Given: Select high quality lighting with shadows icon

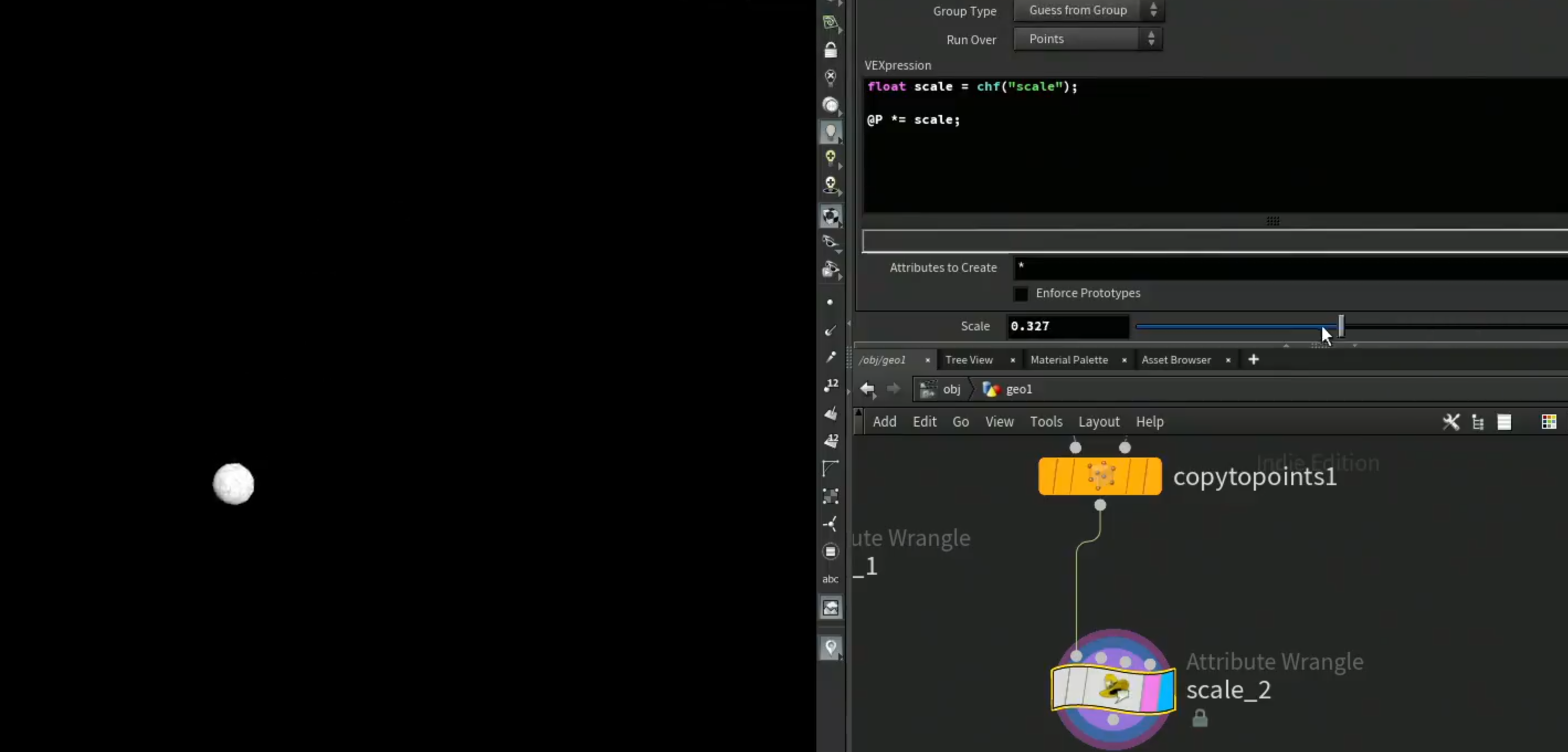Looking at the screenshot, I should (830, 185).
